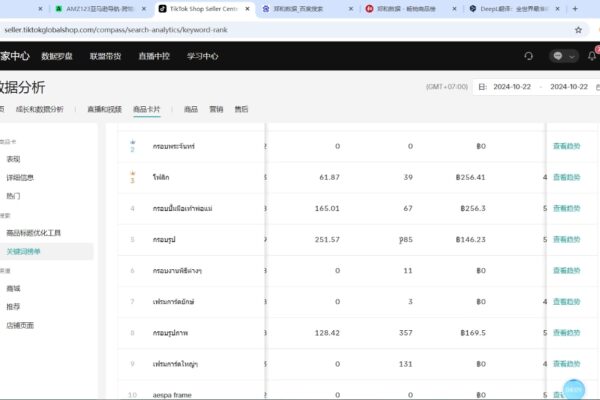Open 商品标题优化工具 in sidebar
This screenshot has width=600, height=400.
coord(34,233)
